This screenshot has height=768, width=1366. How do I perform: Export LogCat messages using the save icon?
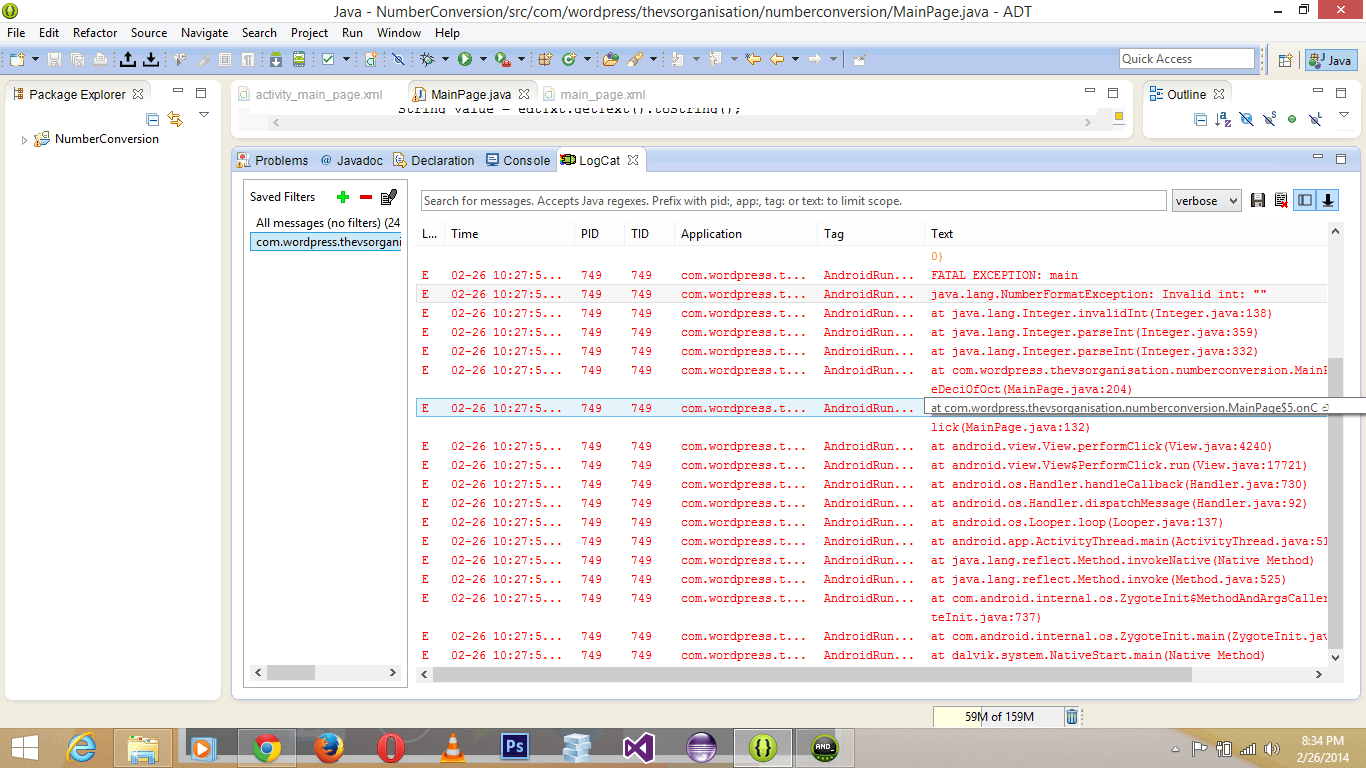pyautogui.click(x=1258, y=201)
